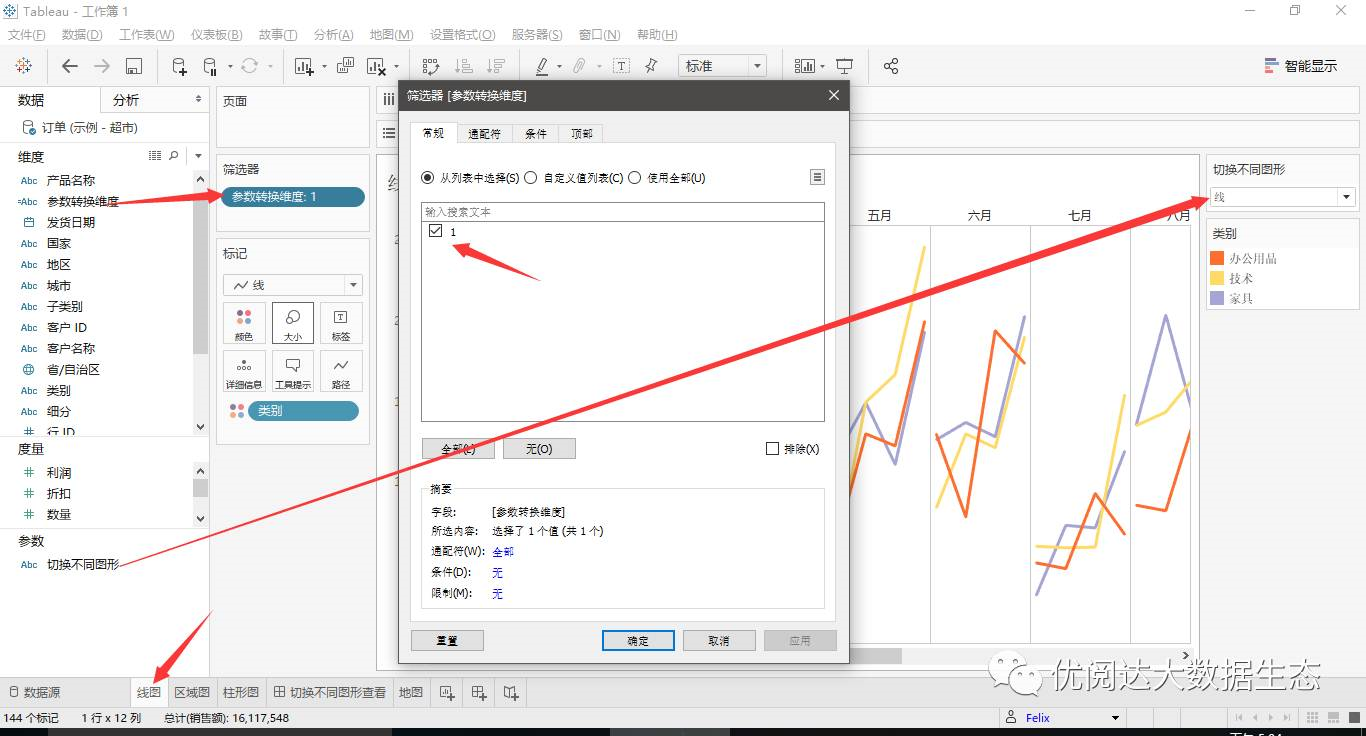
Task: Click the new dashboard icon at bottom
Action: click(x=479, y=692)
